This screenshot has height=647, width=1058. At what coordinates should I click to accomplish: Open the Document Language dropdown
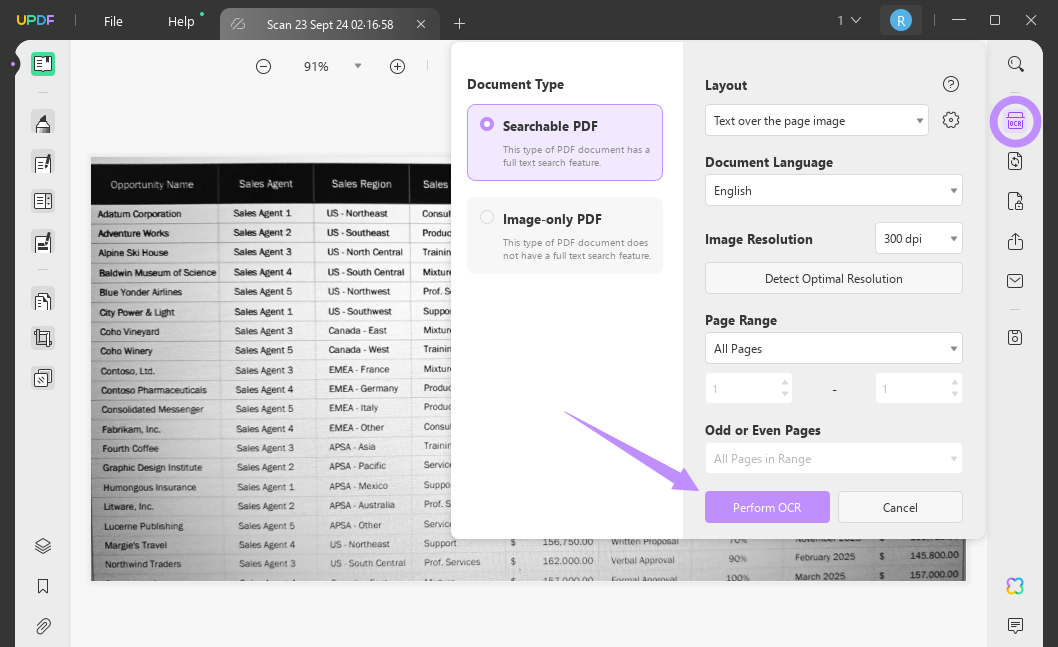(x=833, y=190)
